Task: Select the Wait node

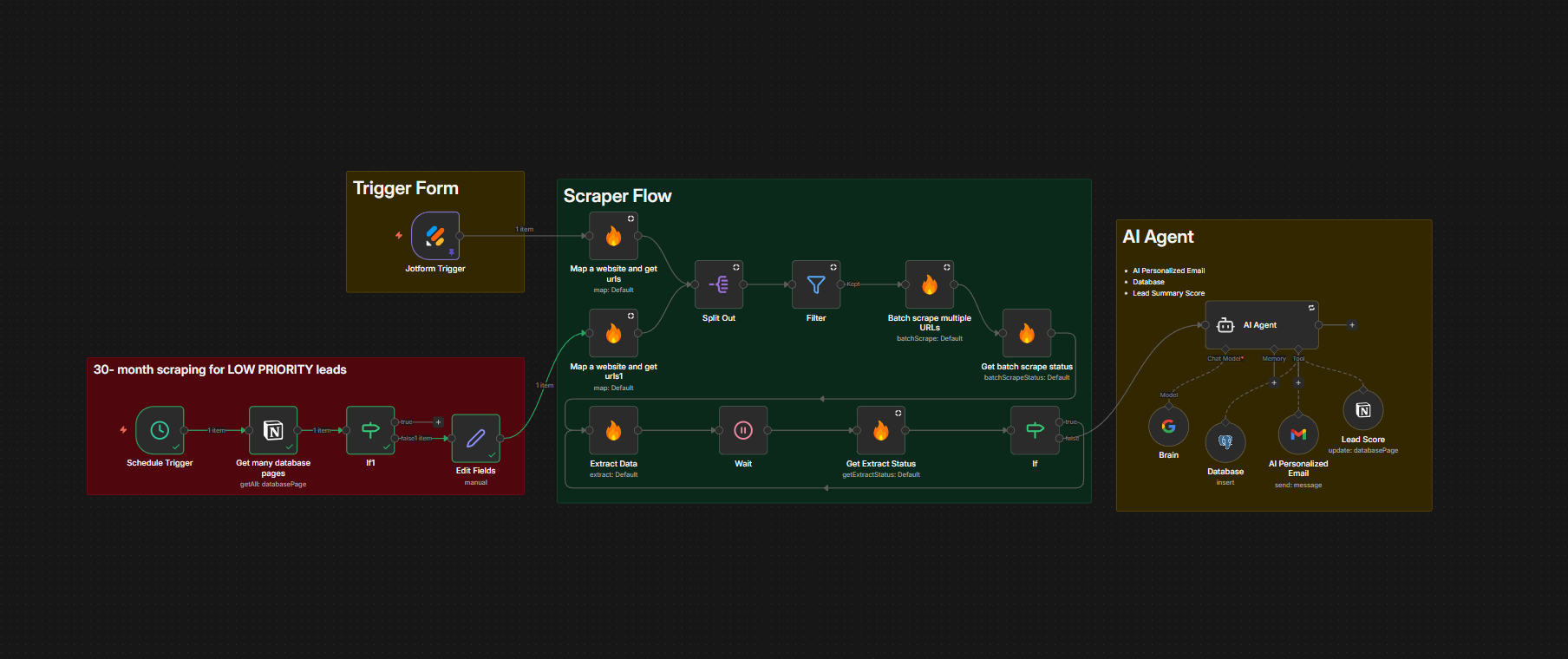Action: [x=743, y=430]
